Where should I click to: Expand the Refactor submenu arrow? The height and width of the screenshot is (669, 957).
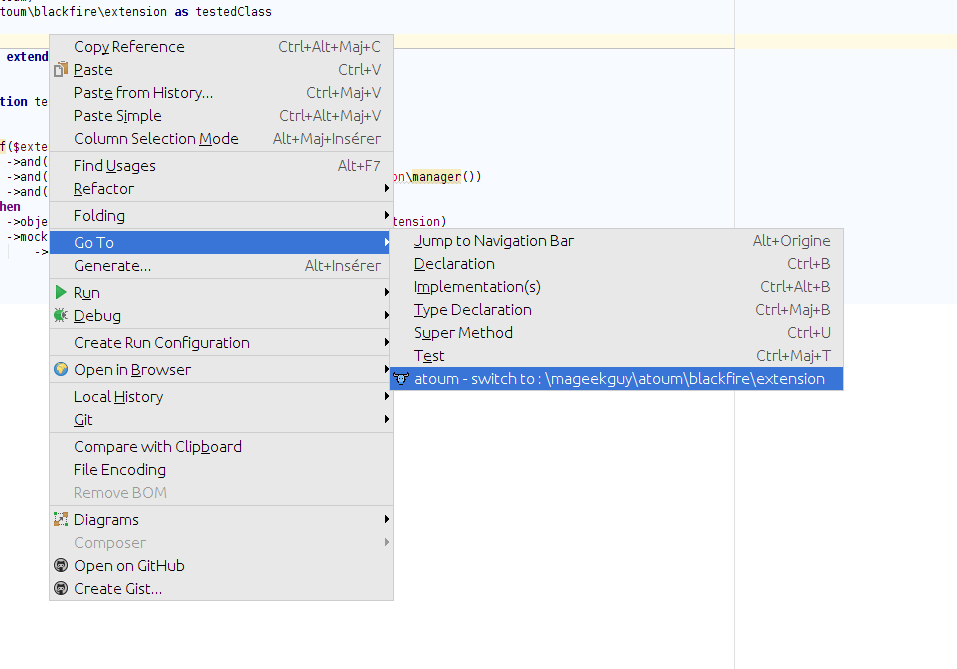pos(386,189)
